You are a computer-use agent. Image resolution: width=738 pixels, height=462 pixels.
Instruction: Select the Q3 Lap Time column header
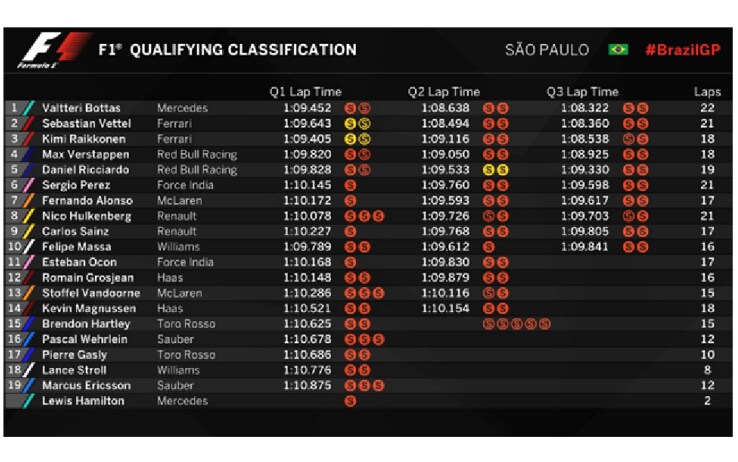click(x=583, y=92)
